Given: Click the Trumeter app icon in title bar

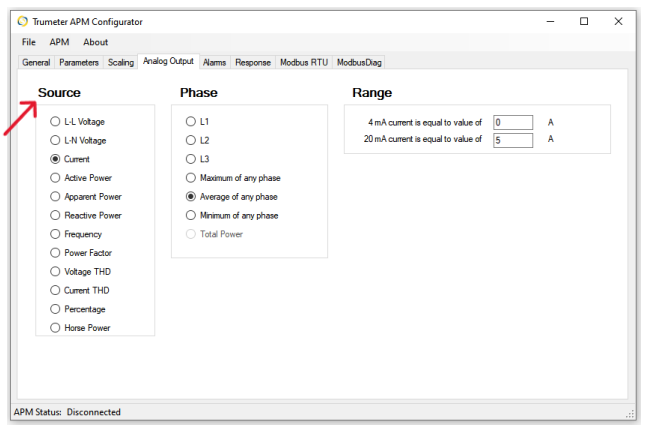Looking at the screenshot, I should [x=23, y=21].
